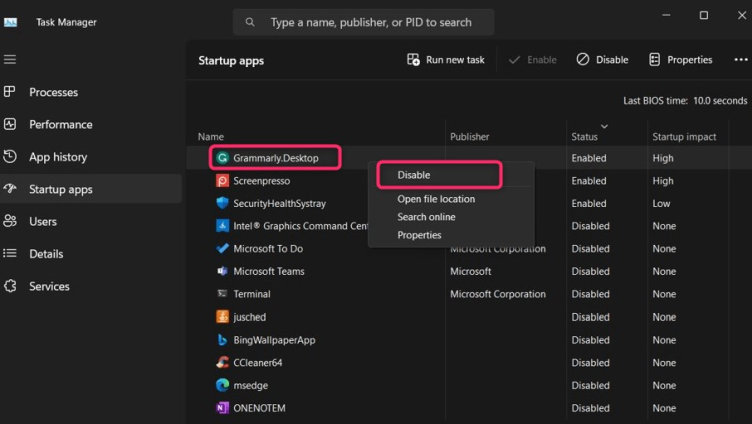Toggle the hamburger navigation menu
The height and width of the screenshot is (424, 752).
10,60
